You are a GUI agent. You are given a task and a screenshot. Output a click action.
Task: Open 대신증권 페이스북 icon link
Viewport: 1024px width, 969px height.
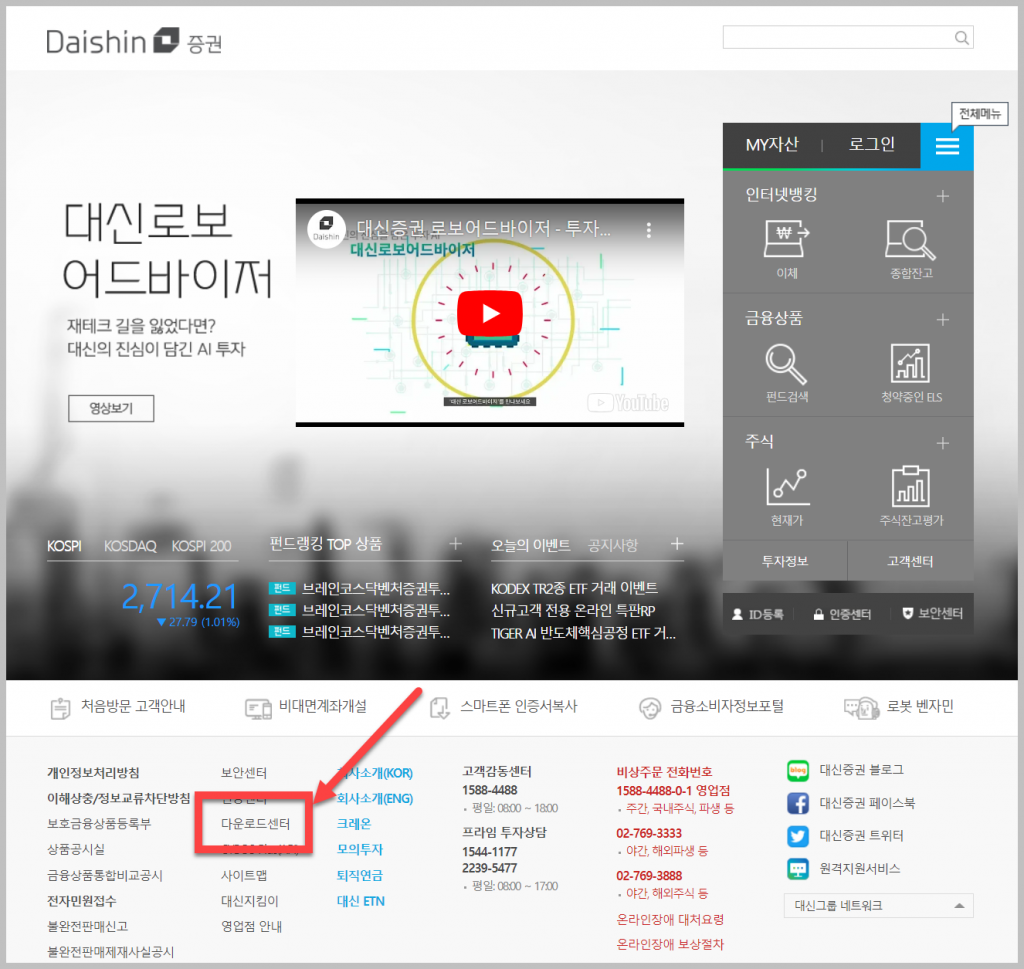(798, 803)
